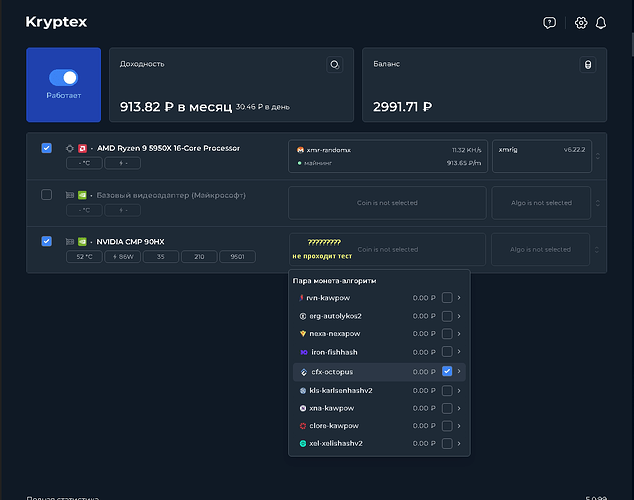Image resolution: width=634 pixels, height=500 pixels.
Task: Open Algo is not selected box for CMP 90HX
Action: click(x=540, y=249)
